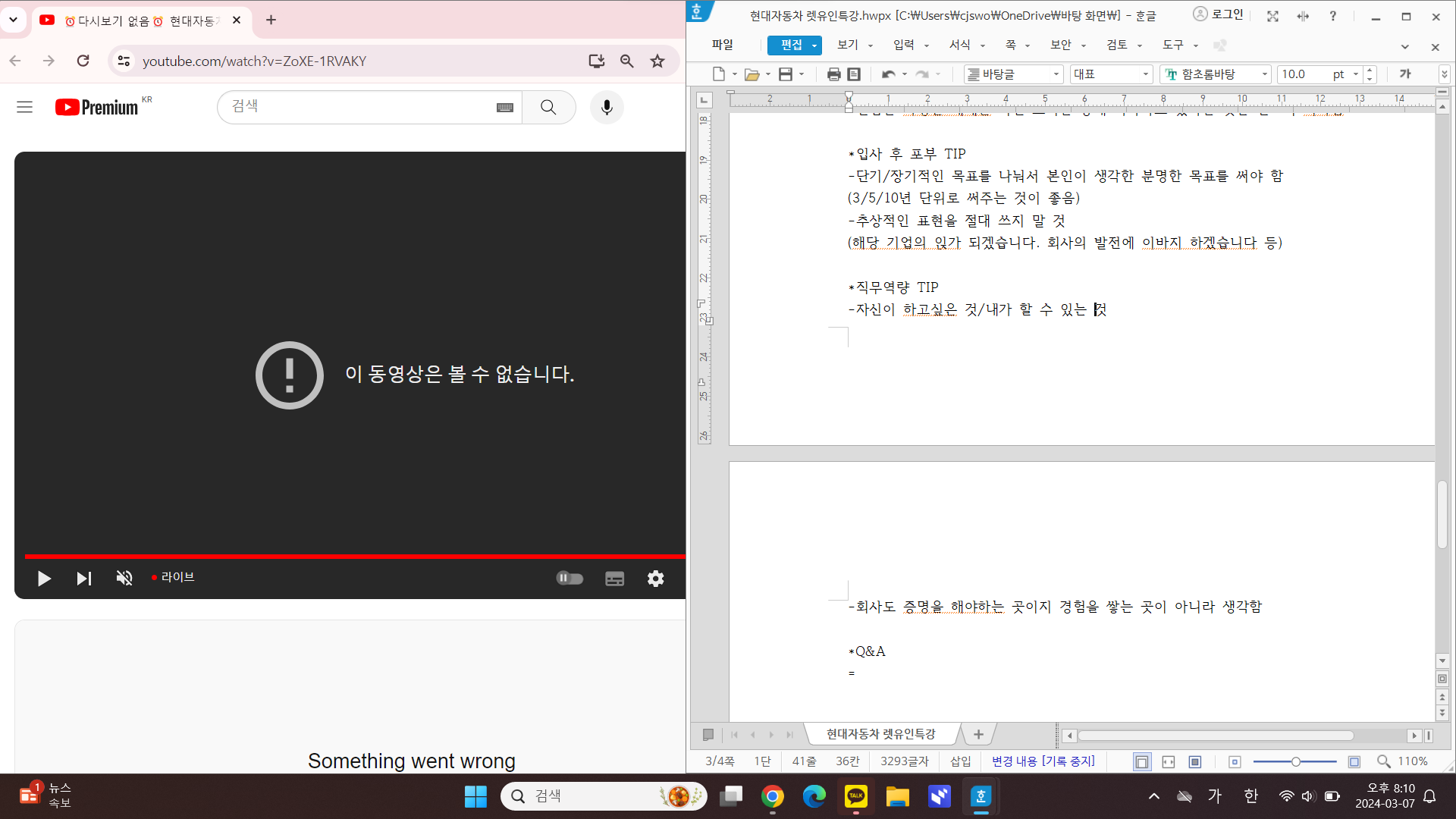Expand the 10.0 pt font size dropdown
This screenshot has width=1456, height=819.
[1356, 74]
